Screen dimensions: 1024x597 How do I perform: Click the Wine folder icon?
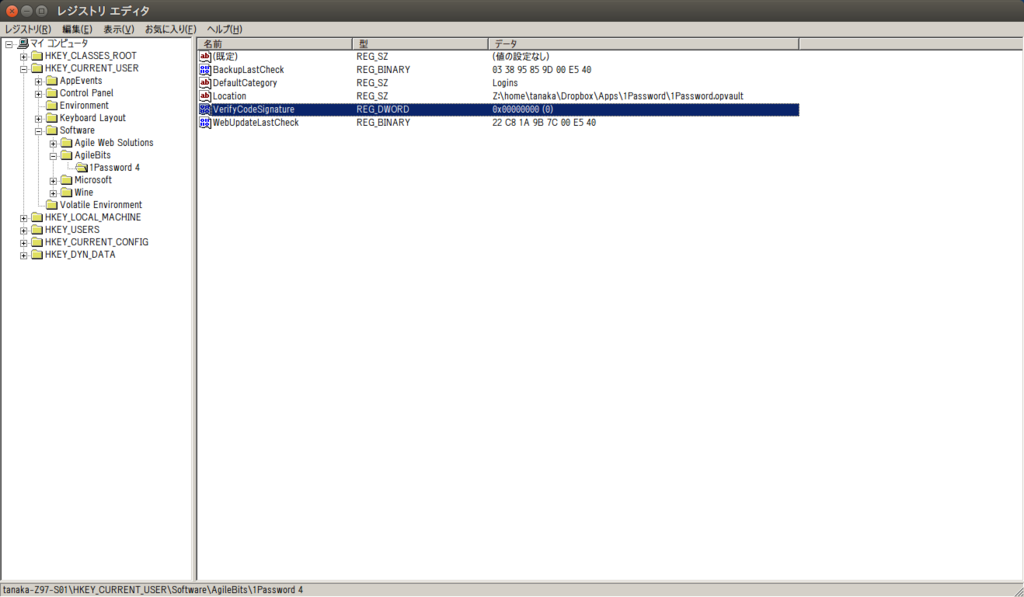click(67, 193)
